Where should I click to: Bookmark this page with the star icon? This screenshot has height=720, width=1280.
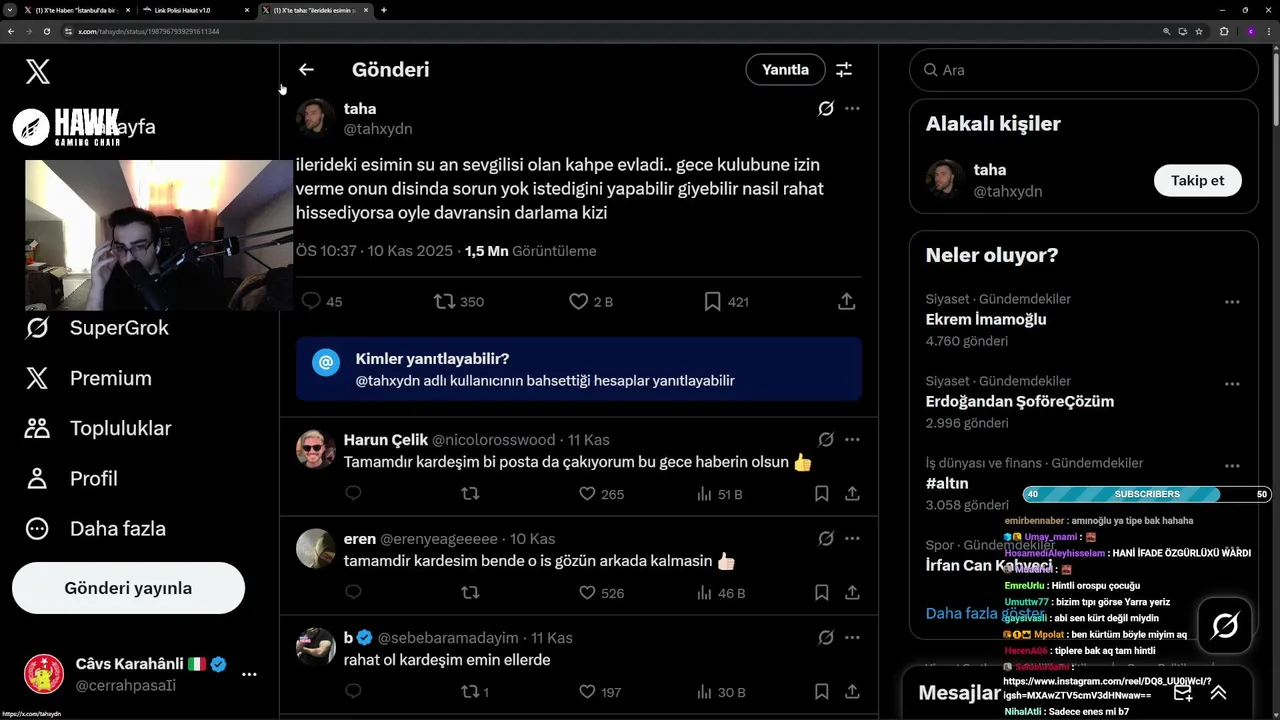[x=1198, y=31]
